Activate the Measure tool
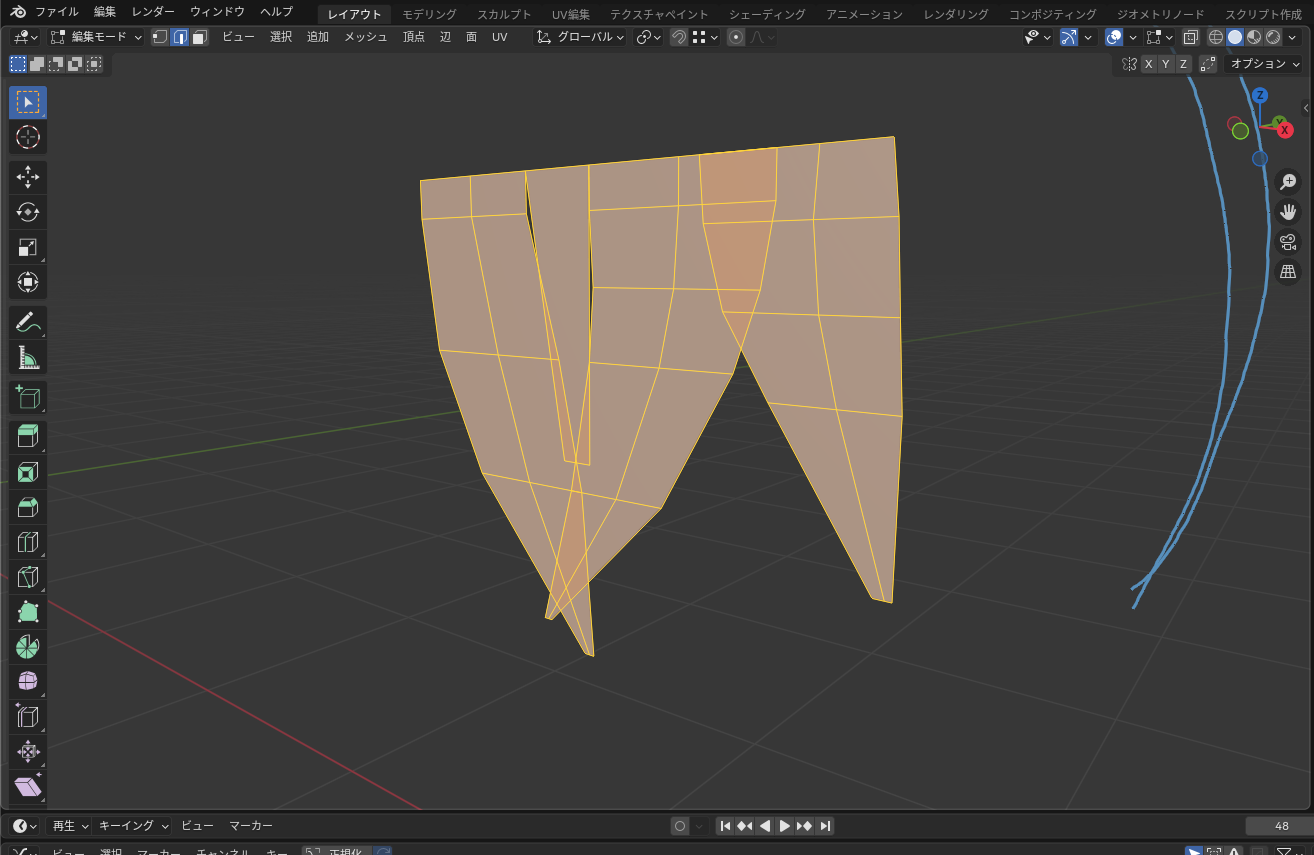Screen dimensions: 1314x855 point(28,357)
